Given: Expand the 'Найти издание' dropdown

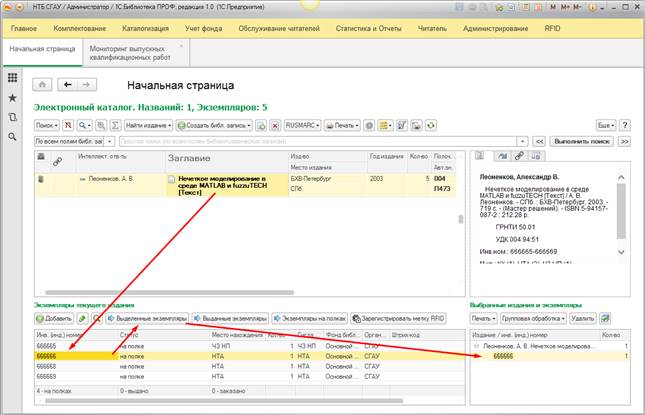Looking at the screenshot, I should click(x=146, y=126).
